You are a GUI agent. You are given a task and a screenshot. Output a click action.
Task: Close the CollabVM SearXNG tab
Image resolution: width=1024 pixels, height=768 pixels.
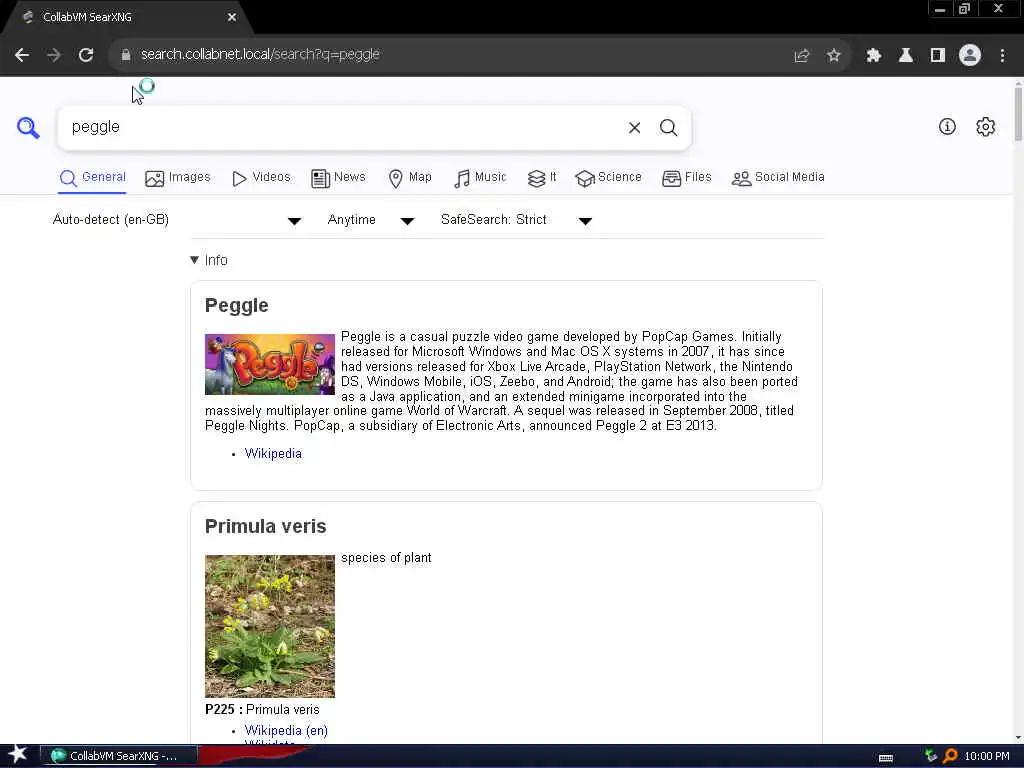click(232, 18)
